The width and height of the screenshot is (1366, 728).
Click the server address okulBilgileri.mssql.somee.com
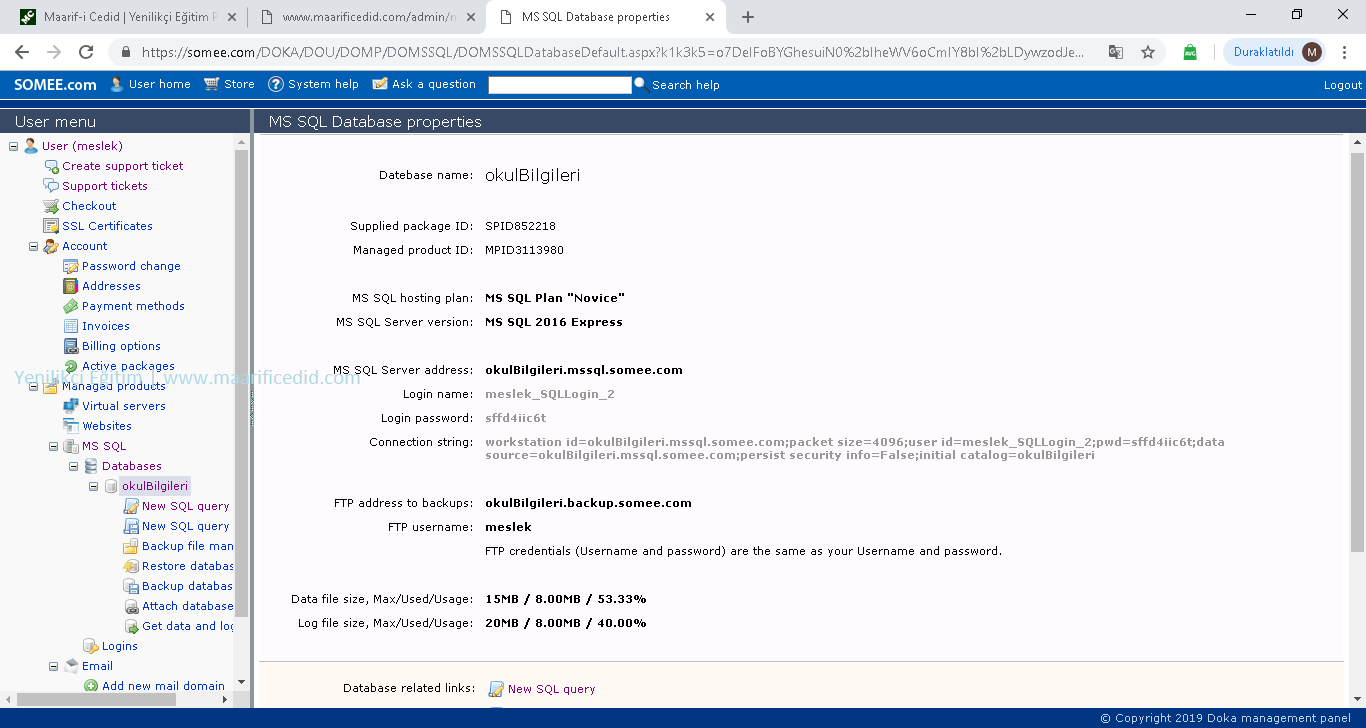[x=584, y=370]
